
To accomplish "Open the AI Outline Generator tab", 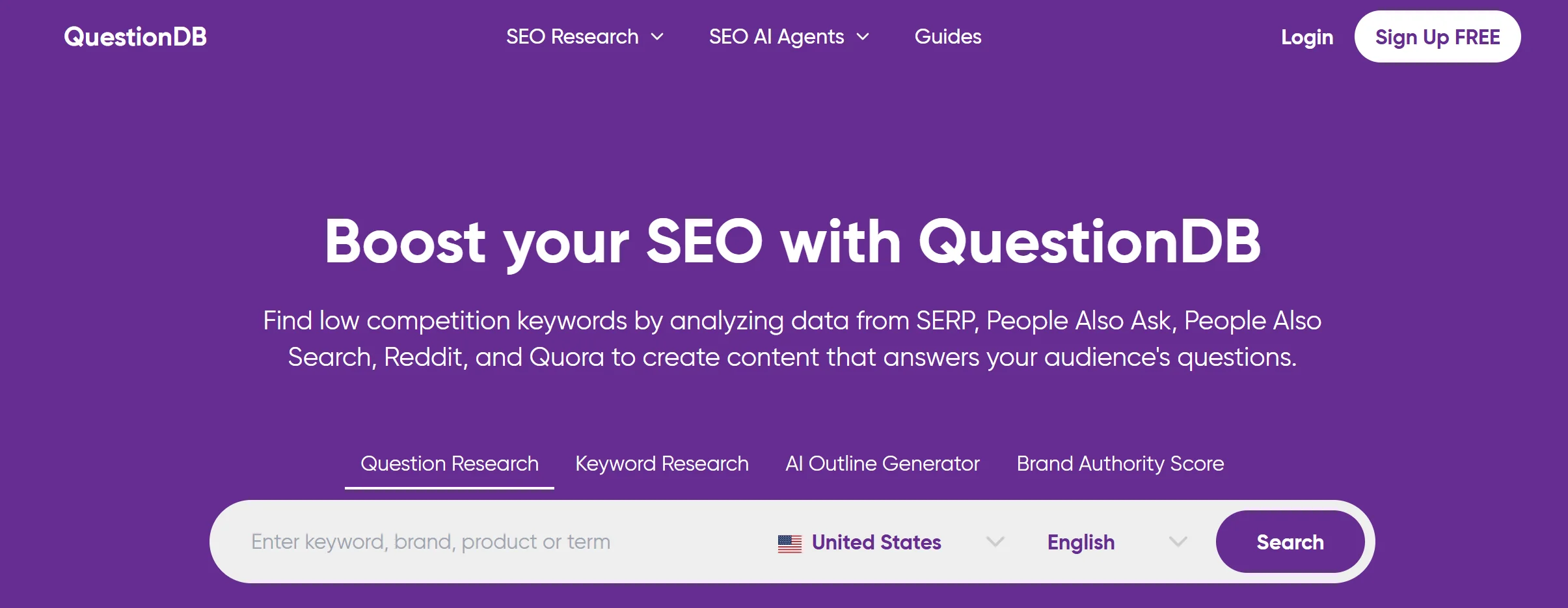I will [882, 463].
